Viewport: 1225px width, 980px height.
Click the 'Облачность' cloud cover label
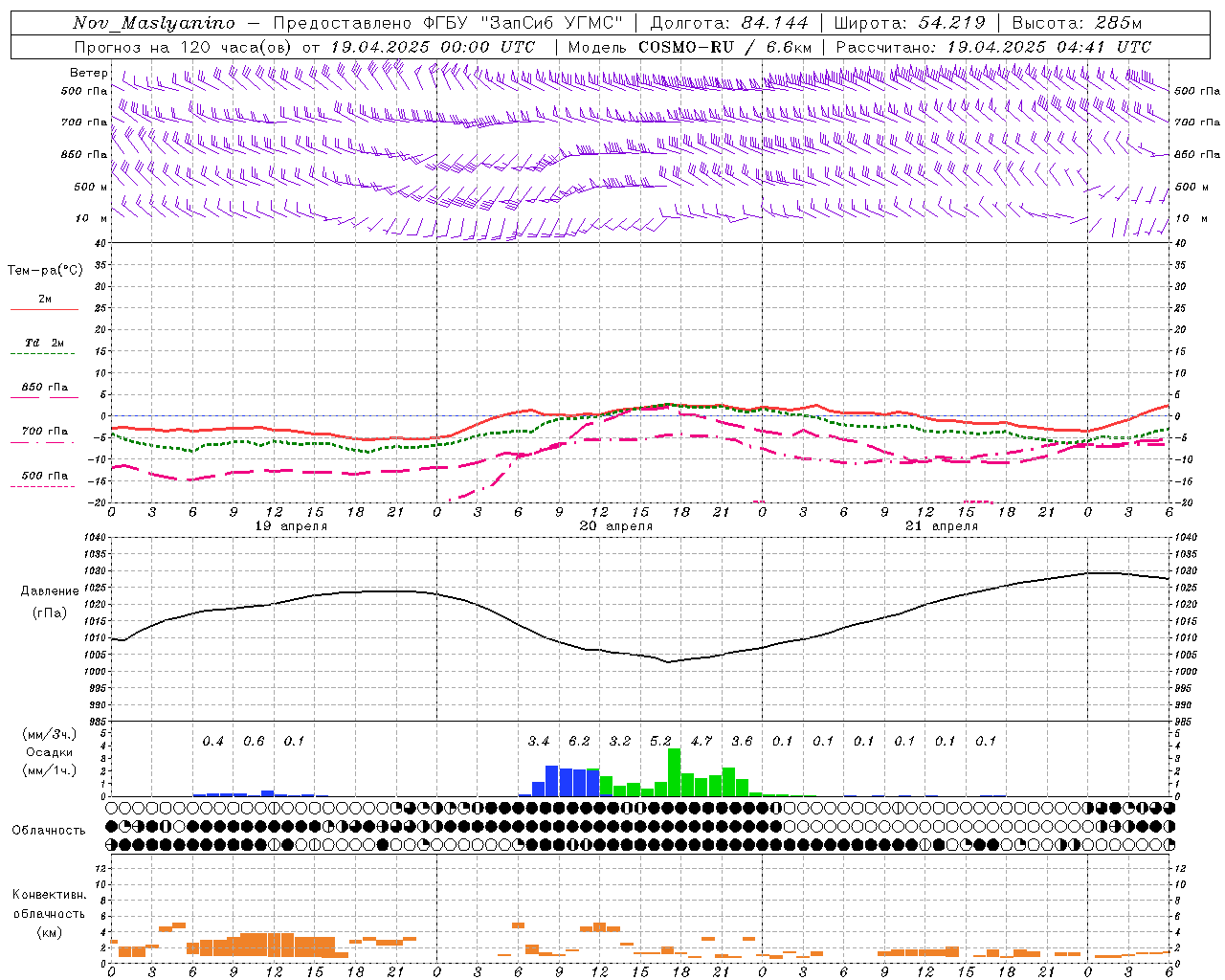(49, 830)
